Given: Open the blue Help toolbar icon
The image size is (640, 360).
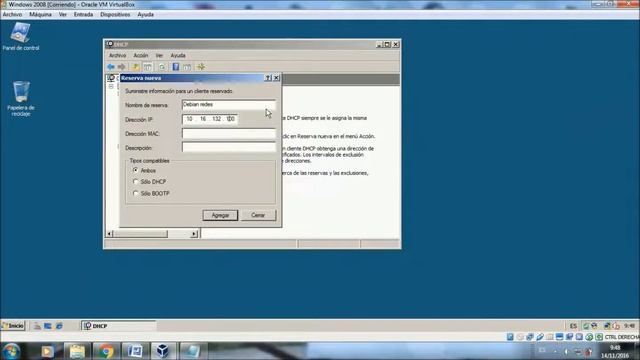Looking at the screenshot, I should click(x=176, y=67).
